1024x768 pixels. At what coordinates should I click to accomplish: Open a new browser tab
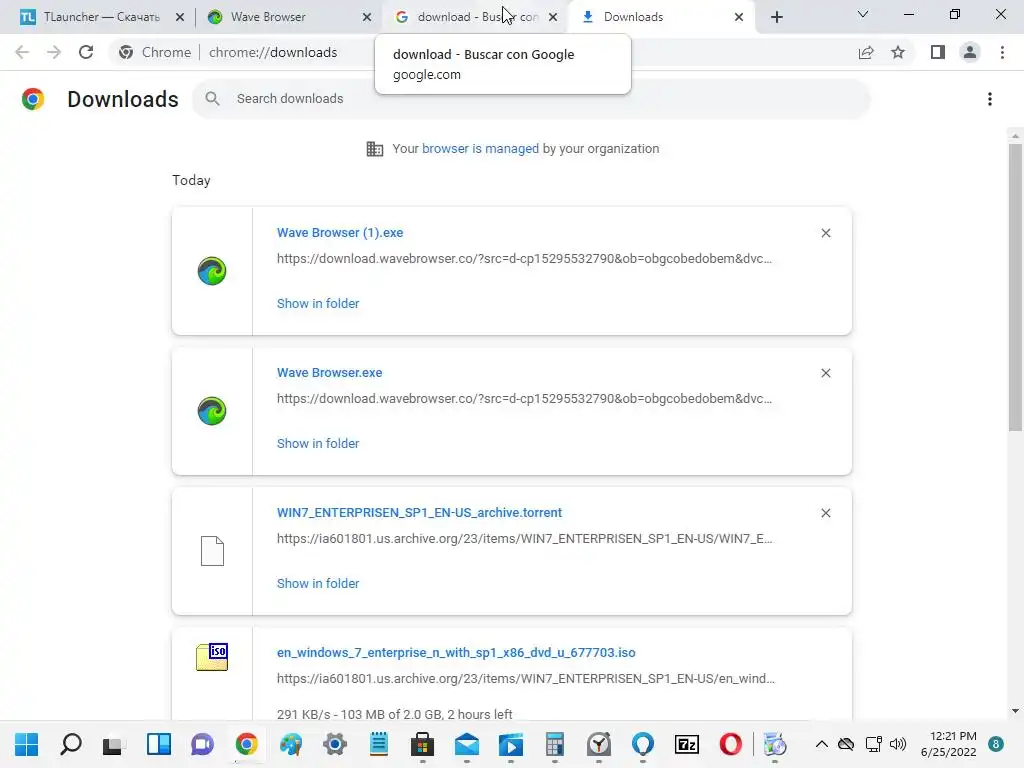click(776, 18)
